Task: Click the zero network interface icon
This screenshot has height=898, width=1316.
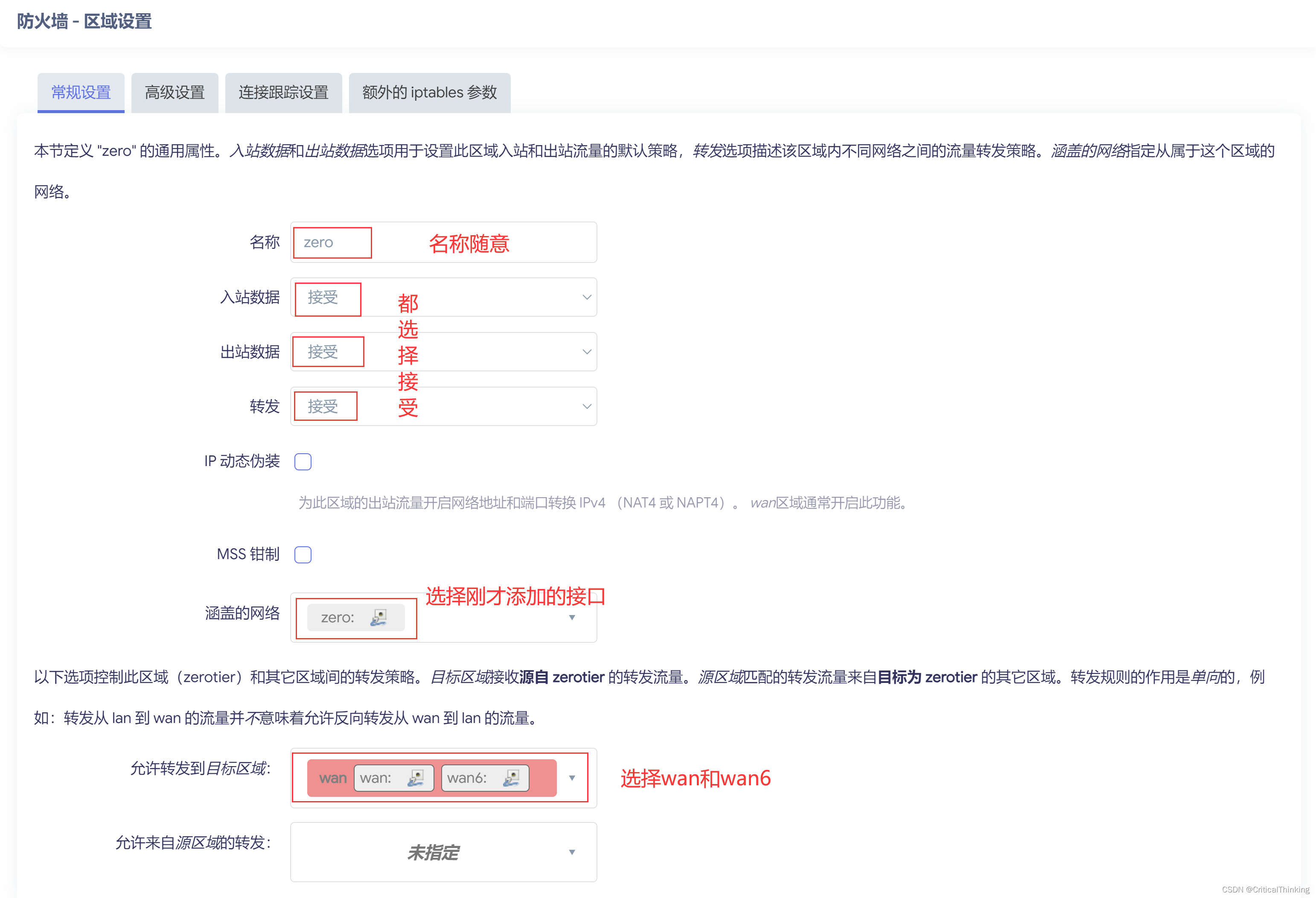Action: (378, 617)
